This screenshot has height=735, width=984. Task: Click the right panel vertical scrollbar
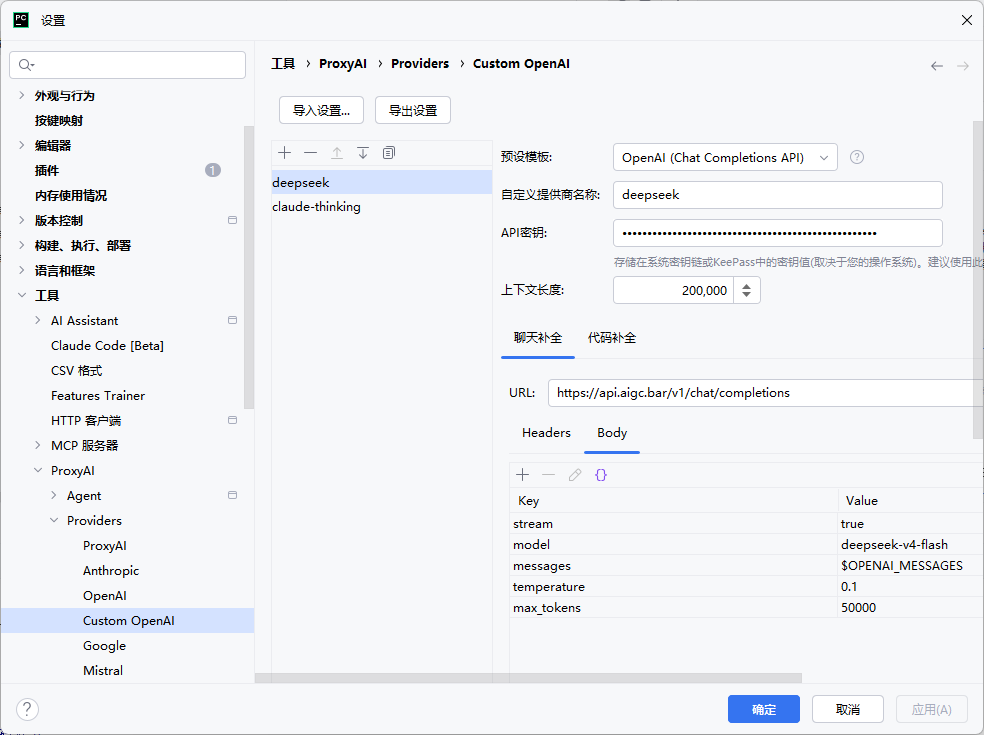pos(978,279)
